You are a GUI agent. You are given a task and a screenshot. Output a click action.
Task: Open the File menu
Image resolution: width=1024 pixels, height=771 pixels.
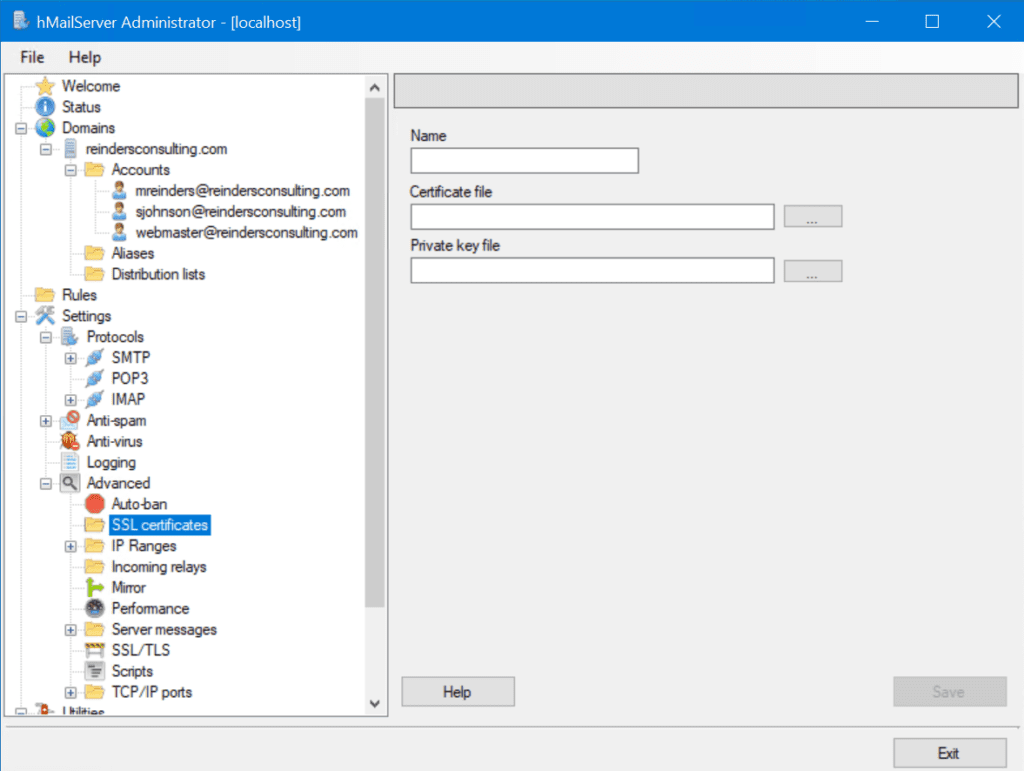(31, 57)
